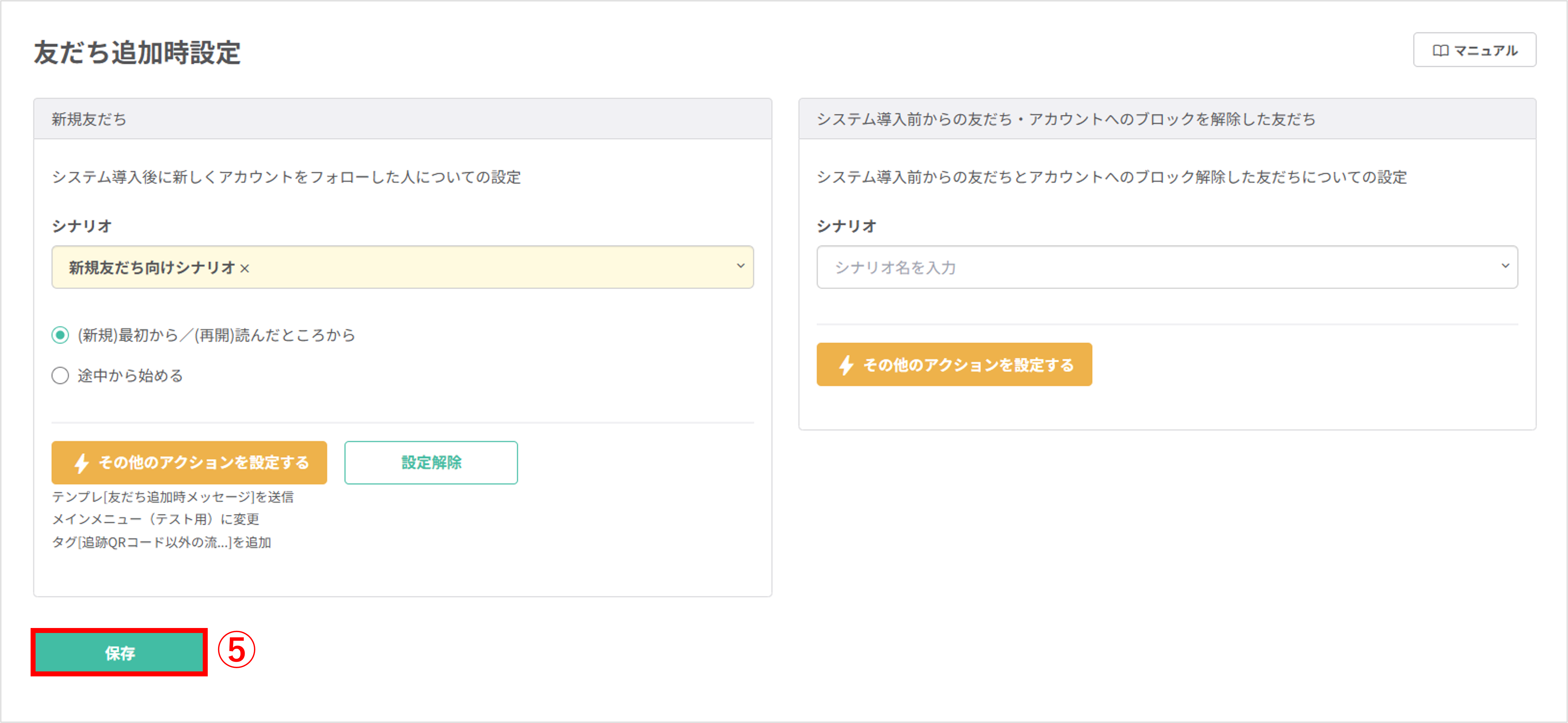Click lightning icon in right panel action button
Image resolution: width=1568 pixels, height=723 pixels.
click(x=846, y=365)
